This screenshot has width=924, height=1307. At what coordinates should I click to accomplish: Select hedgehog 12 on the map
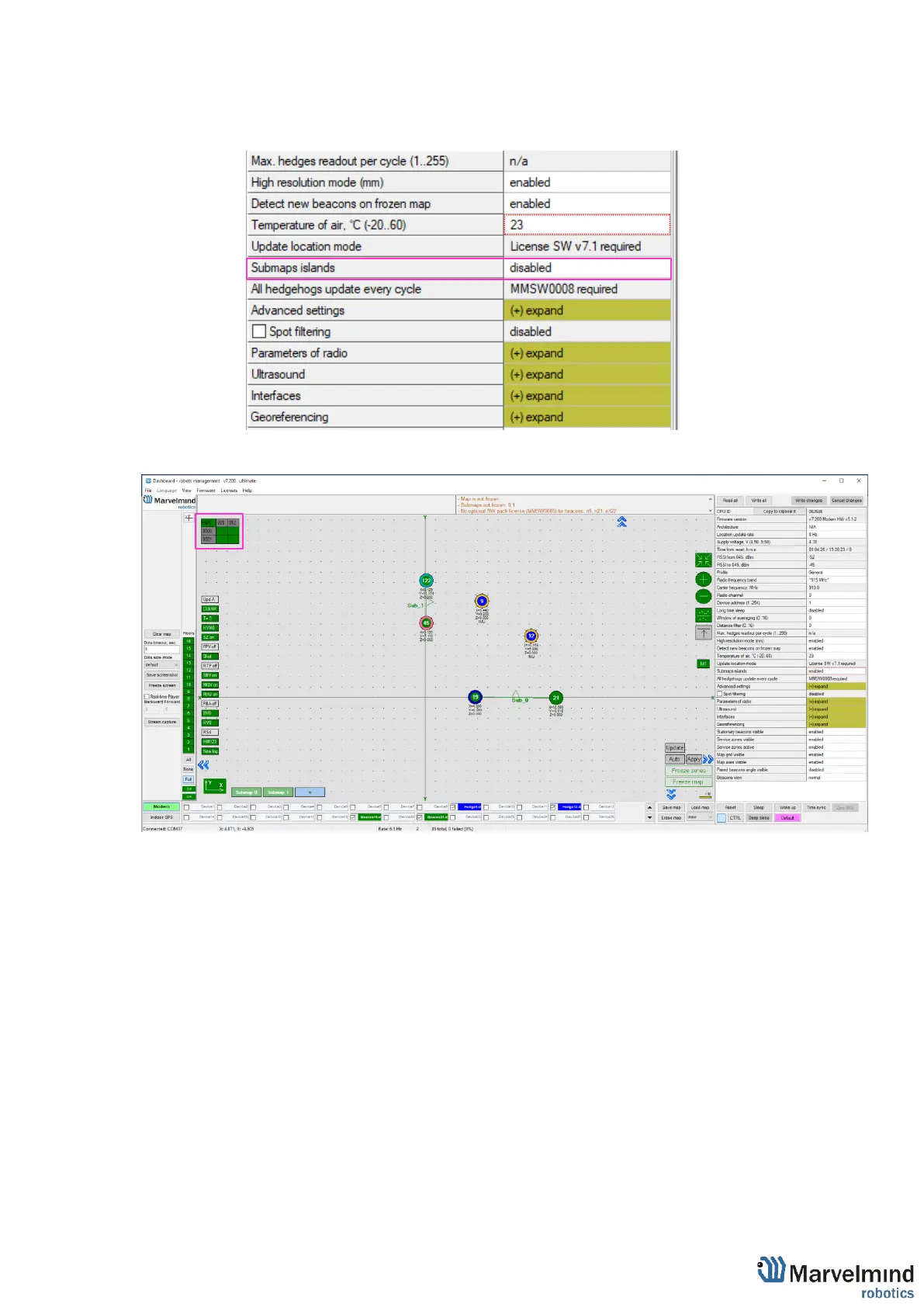point(531,636)
